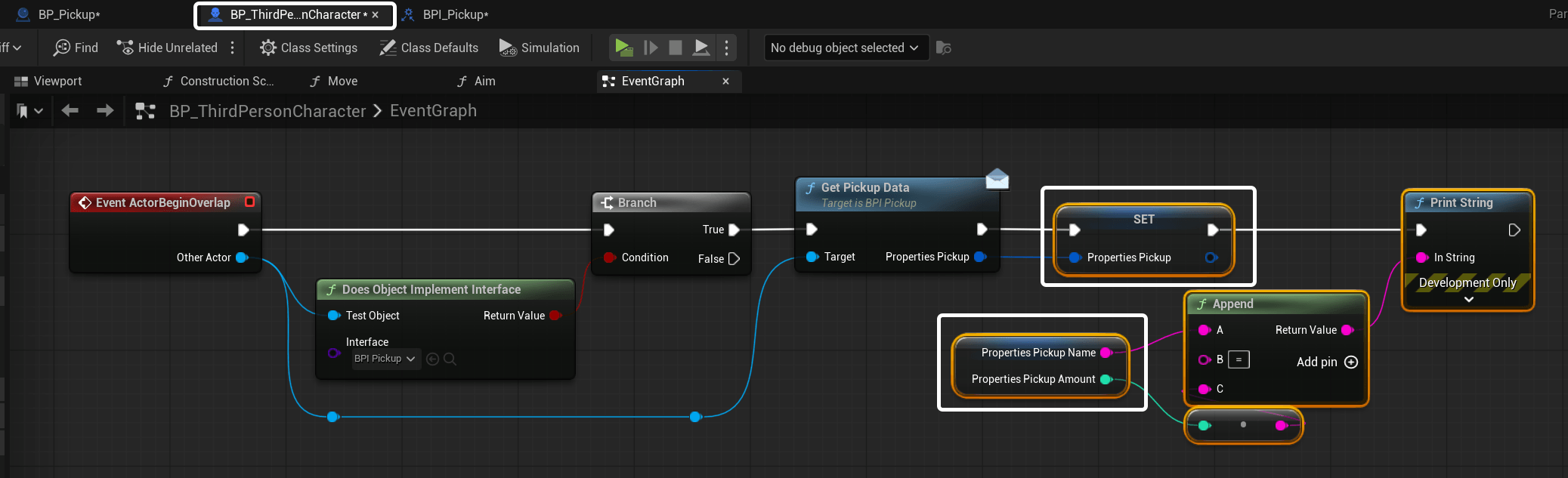Open the bookmarks dropdown in graph bar
Image resolution: width=1568 pixels, height=478 pixels.
coord(29,111)
